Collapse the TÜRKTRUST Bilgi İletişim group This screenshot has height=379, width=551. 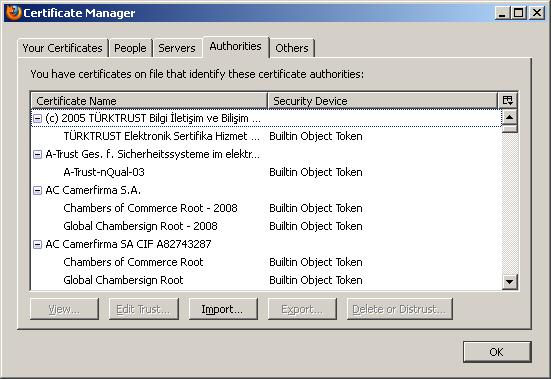[x=37, y=119]
